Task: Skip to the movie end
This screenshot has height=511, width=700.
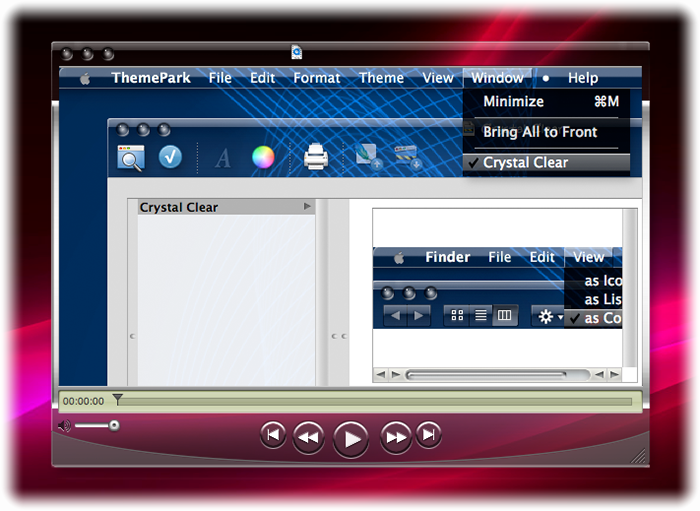Action: 429,434
